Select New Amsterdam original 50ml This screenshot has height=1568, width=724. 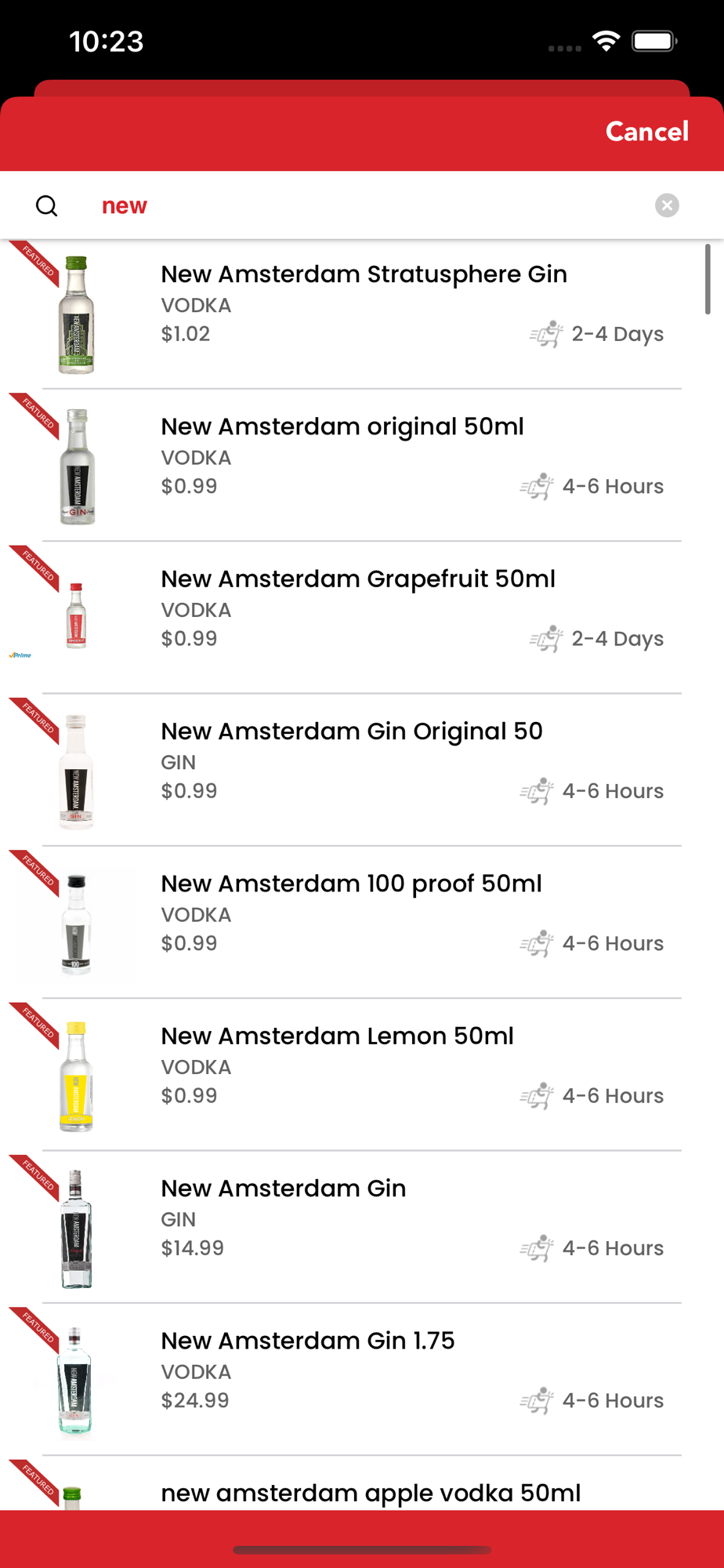coord(342,426)
